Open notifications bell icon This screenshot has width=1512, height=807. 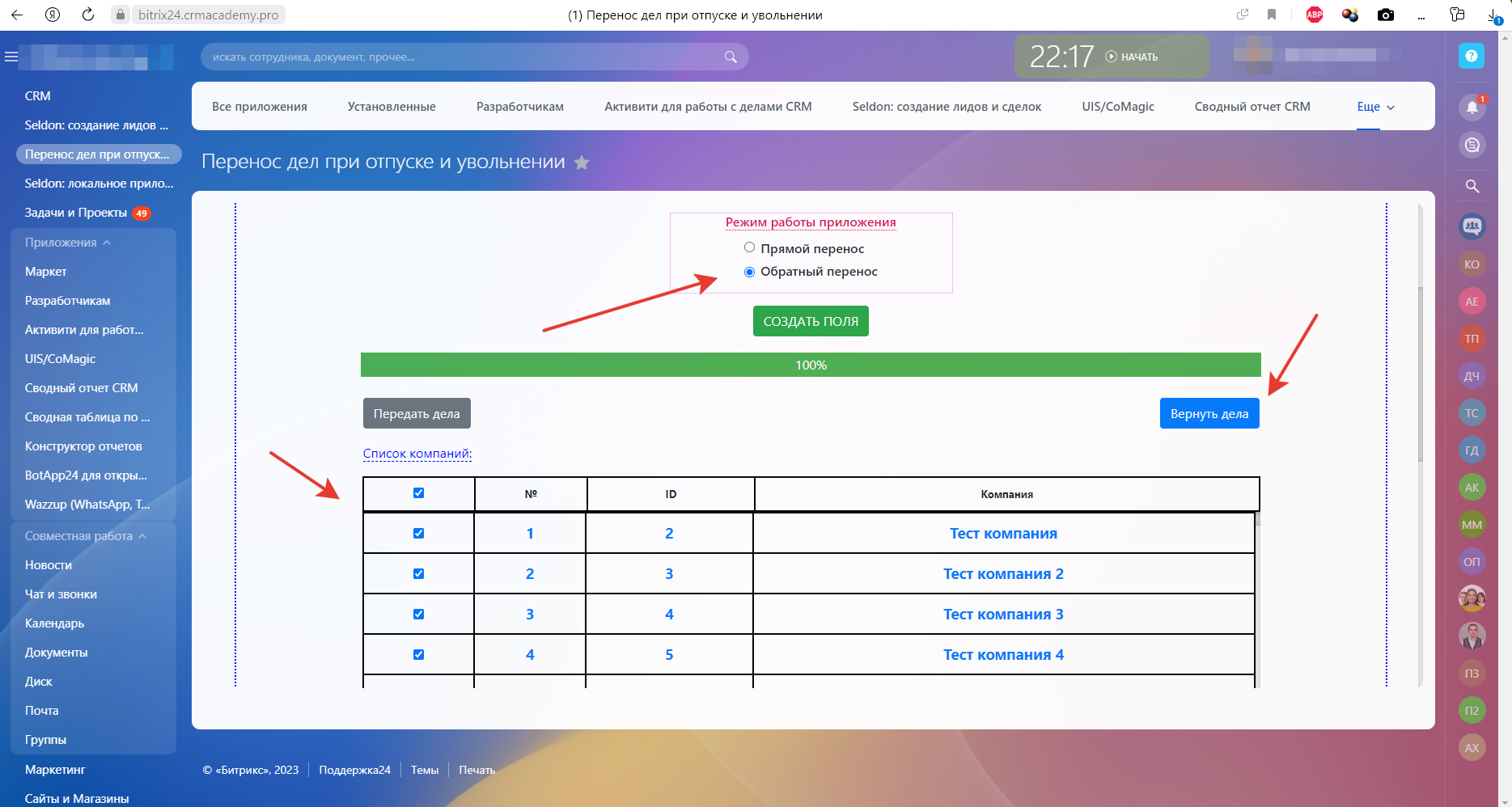(x=1472, y=107)
